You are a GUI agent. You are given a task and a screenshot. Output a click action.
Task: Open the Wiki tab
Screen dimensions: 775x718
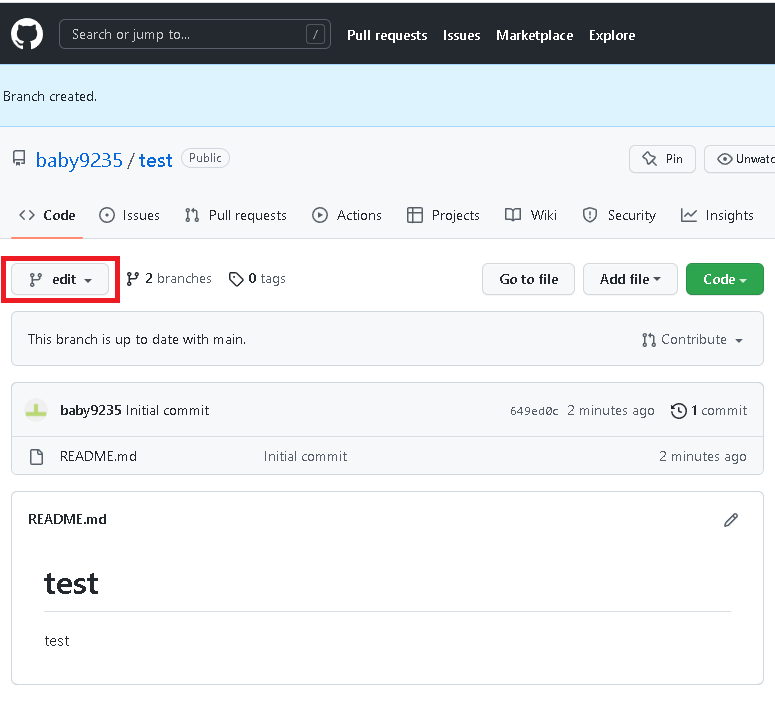coord(530,215)
